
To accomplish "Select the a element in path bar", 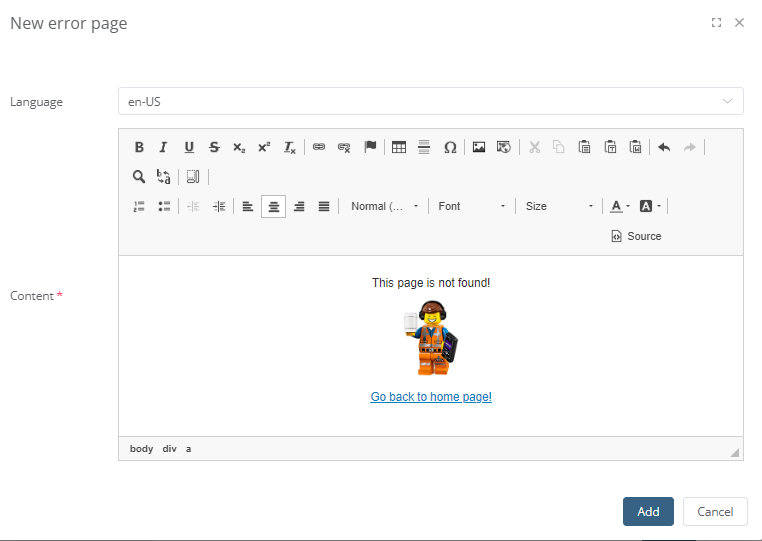I will (189, 449).
